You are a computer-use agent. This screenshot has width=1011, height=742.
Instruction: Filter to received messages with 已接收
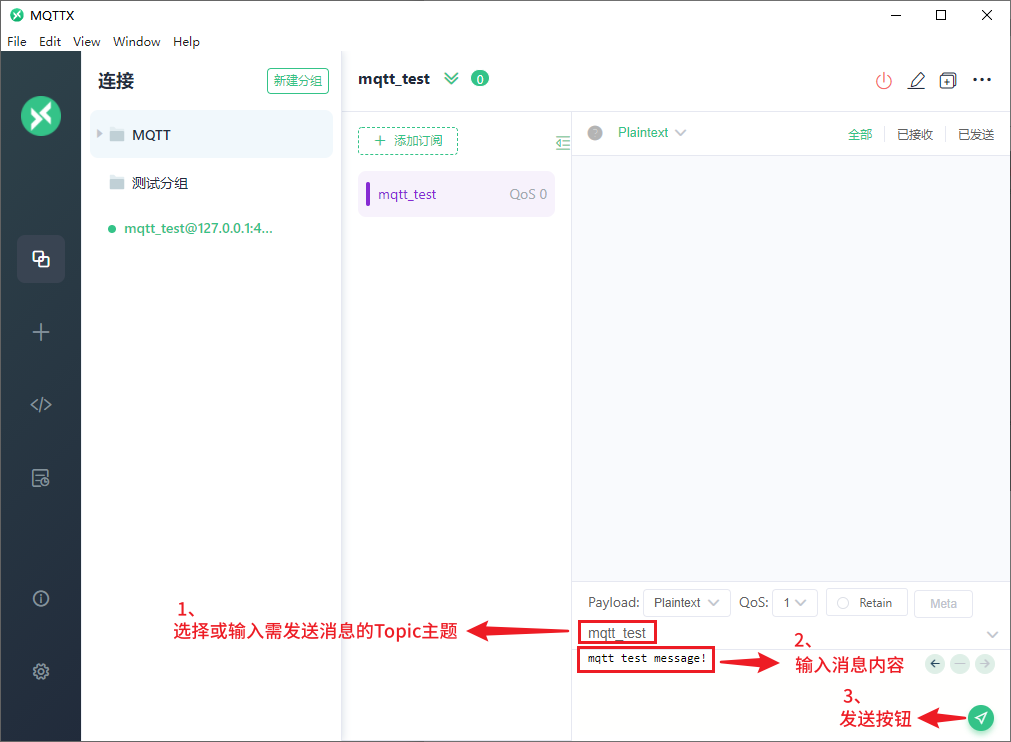click(915, 135)
